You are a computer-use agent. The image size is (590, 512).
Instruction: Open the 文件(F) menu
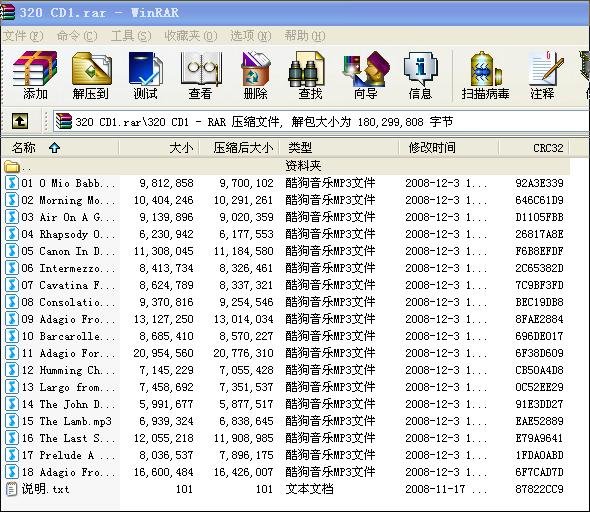coord(23,36)
